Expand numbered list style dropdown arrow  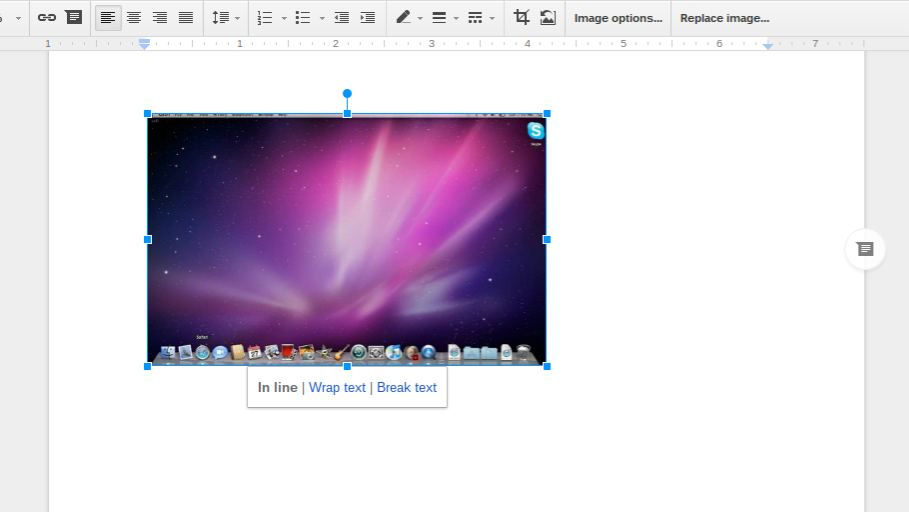tap(284, 19)
